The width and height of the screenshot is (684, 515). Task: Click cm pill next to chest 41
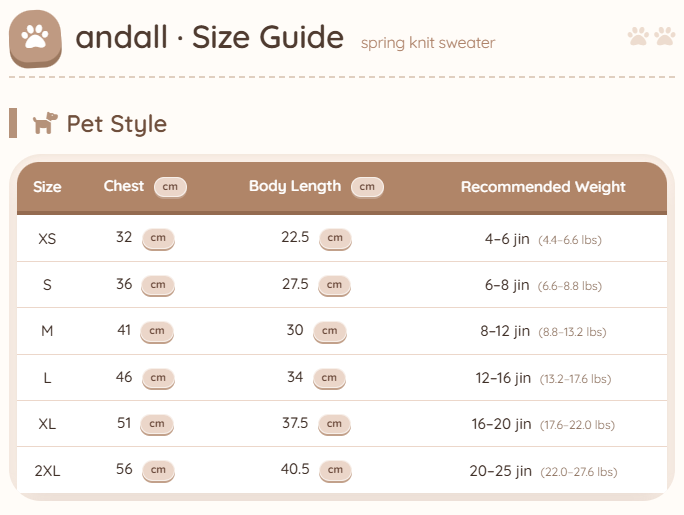pos(157,331)
